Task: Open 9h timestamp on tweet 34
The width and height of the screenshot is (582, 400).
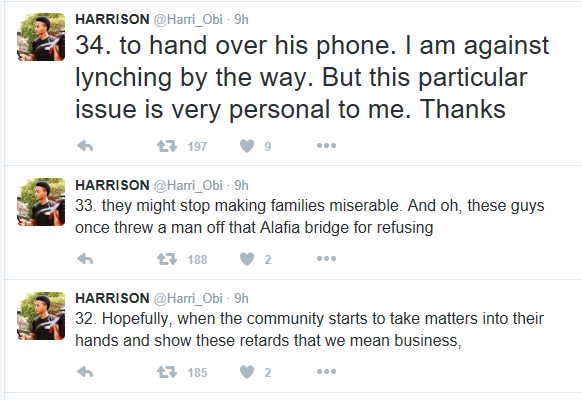Action: (241, 19)
